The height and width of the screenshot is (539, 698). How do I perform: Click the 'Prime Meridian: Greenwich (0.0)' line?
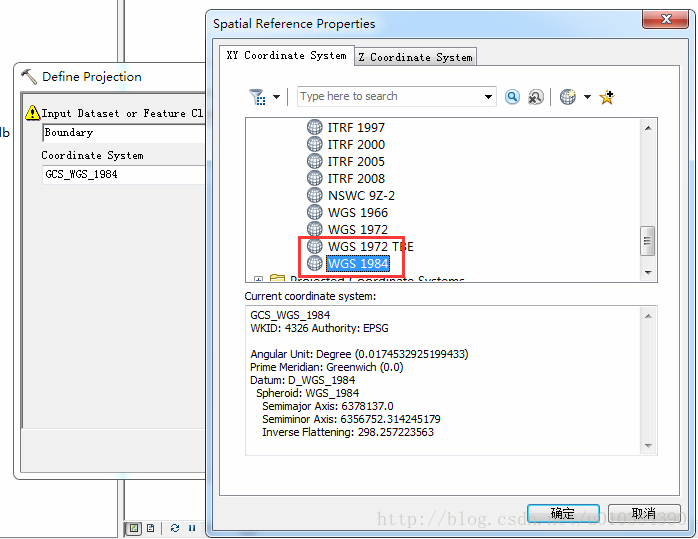tap(327, 368)
